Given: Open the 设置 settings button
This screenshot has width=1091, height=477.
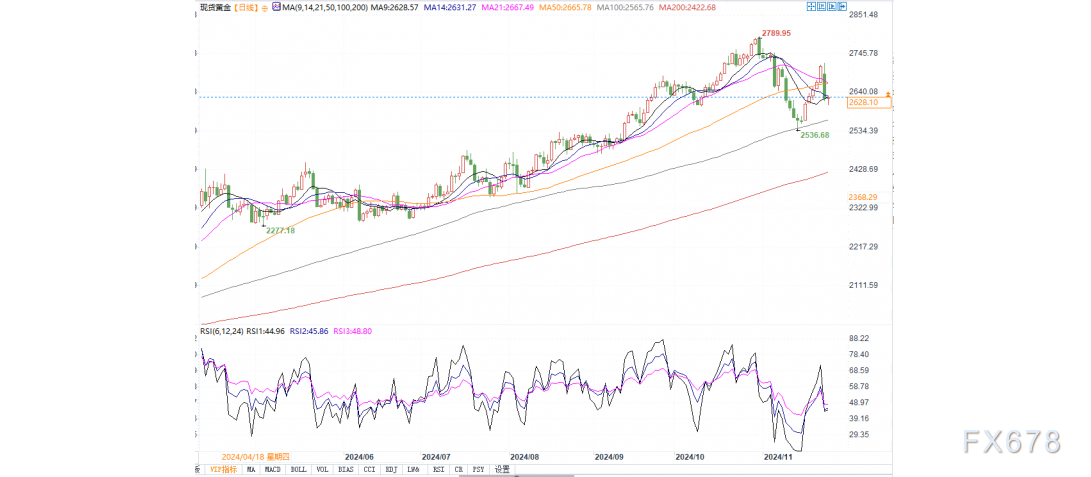Looking at the screenshot, I should (x=501, y=469).
